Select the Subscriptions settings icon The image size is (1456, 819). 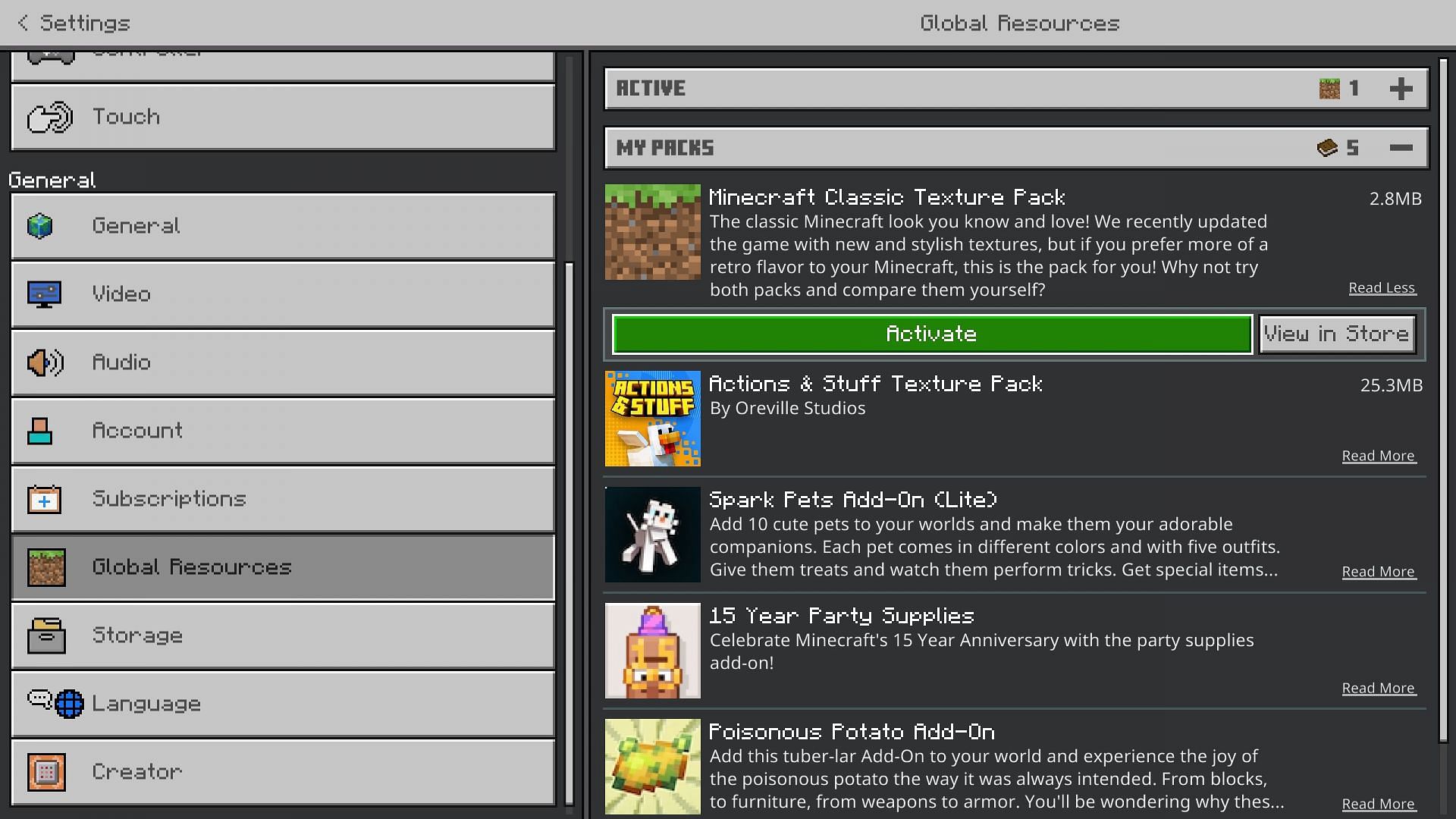click(x=43, y=498)
